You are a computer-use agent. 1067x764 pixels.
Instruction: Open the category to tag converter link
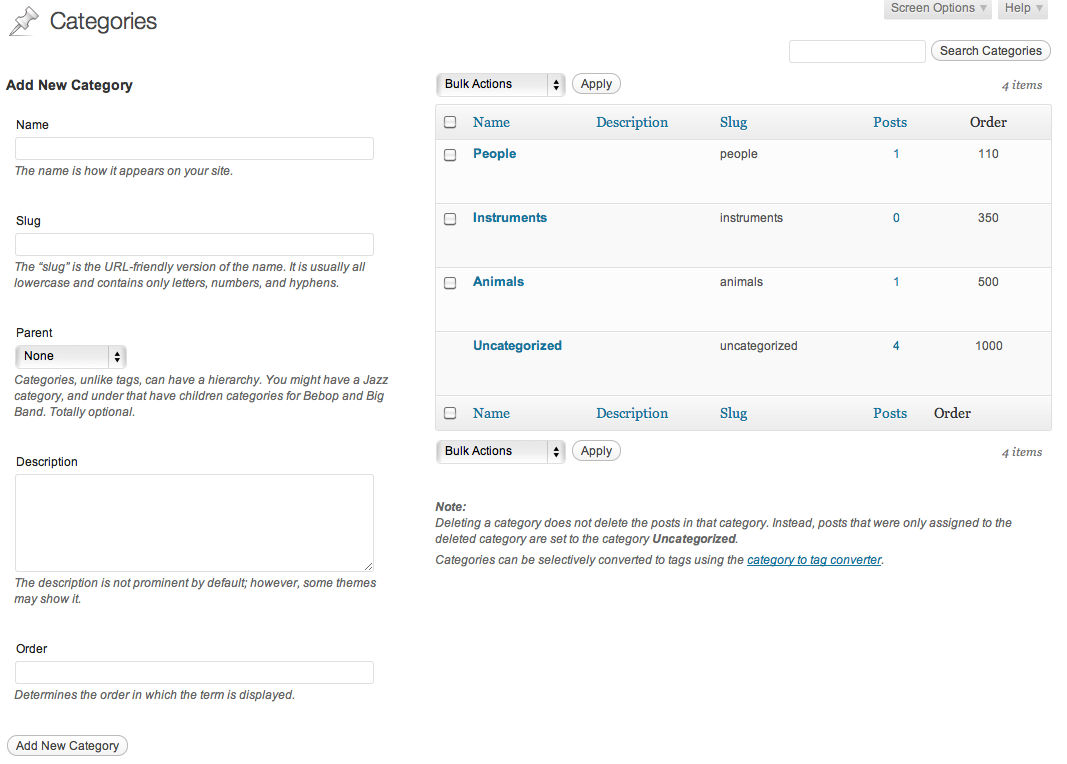[814, 560]
